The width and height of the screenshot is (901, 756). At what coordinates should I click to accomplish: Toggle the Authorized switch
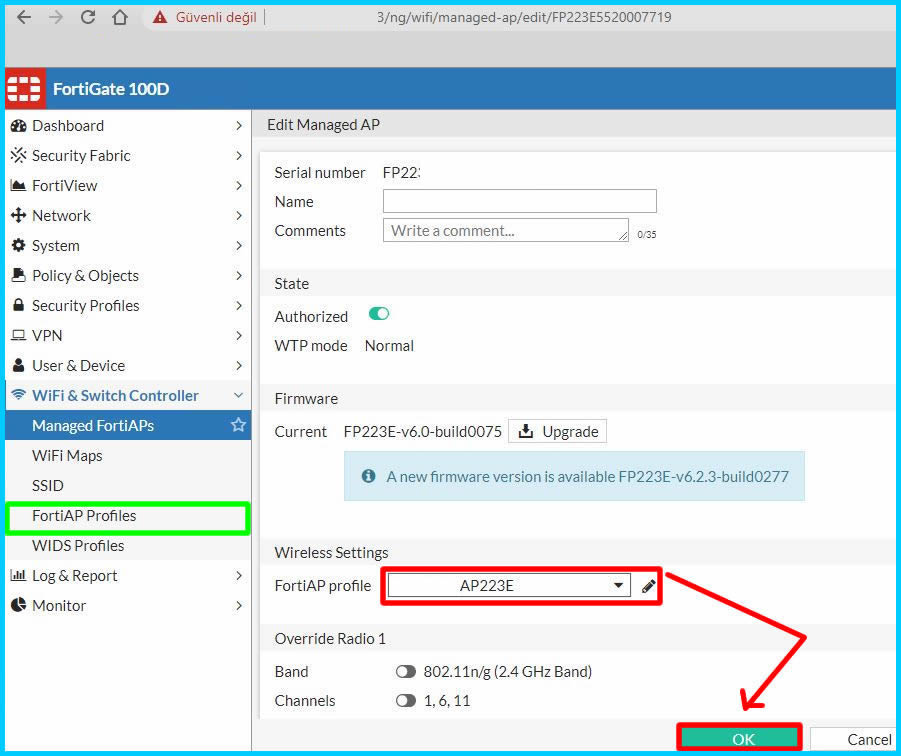[379, 314]
